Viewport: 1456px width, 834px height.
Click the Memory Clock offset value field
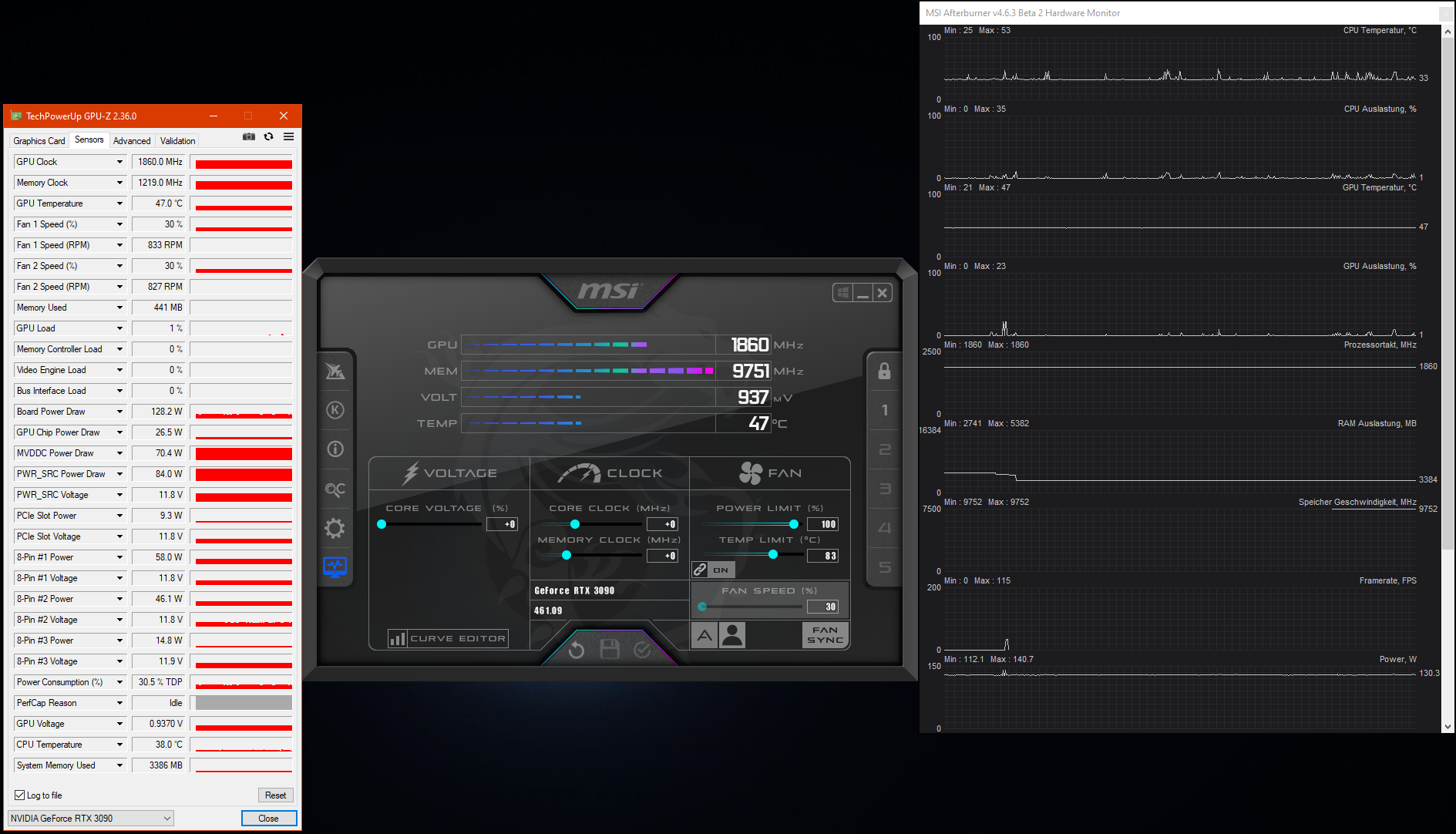663,556
